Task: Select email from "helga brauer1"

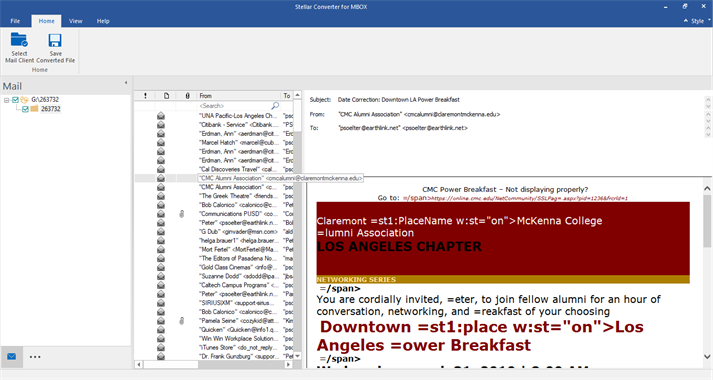Action: click(x=239, y=240)
